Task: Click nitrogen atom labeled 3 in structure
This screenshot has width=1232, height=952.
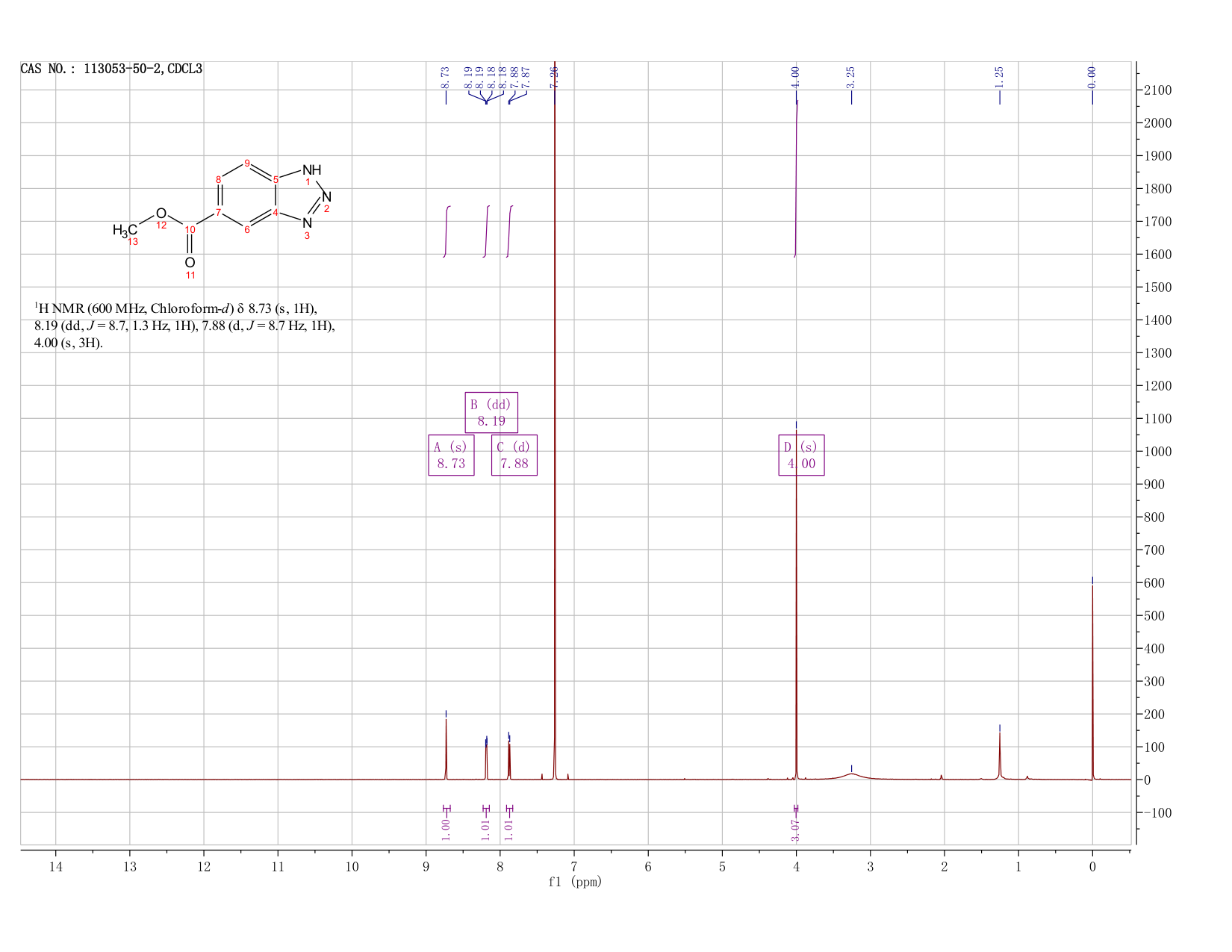Action: (307, 223)
